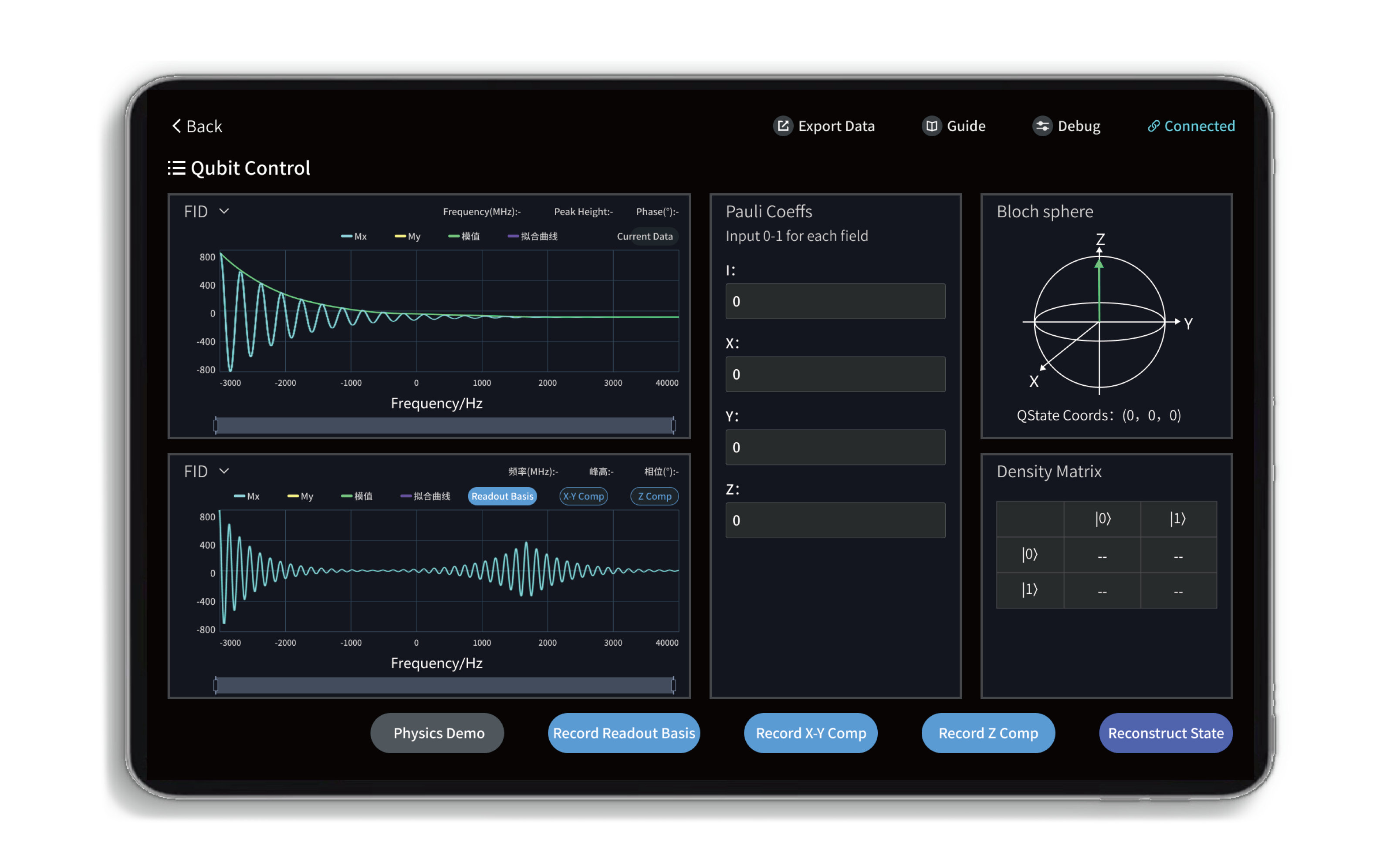
Task: Click the top chart range slider left handle
Action: (x=216, y=425)
